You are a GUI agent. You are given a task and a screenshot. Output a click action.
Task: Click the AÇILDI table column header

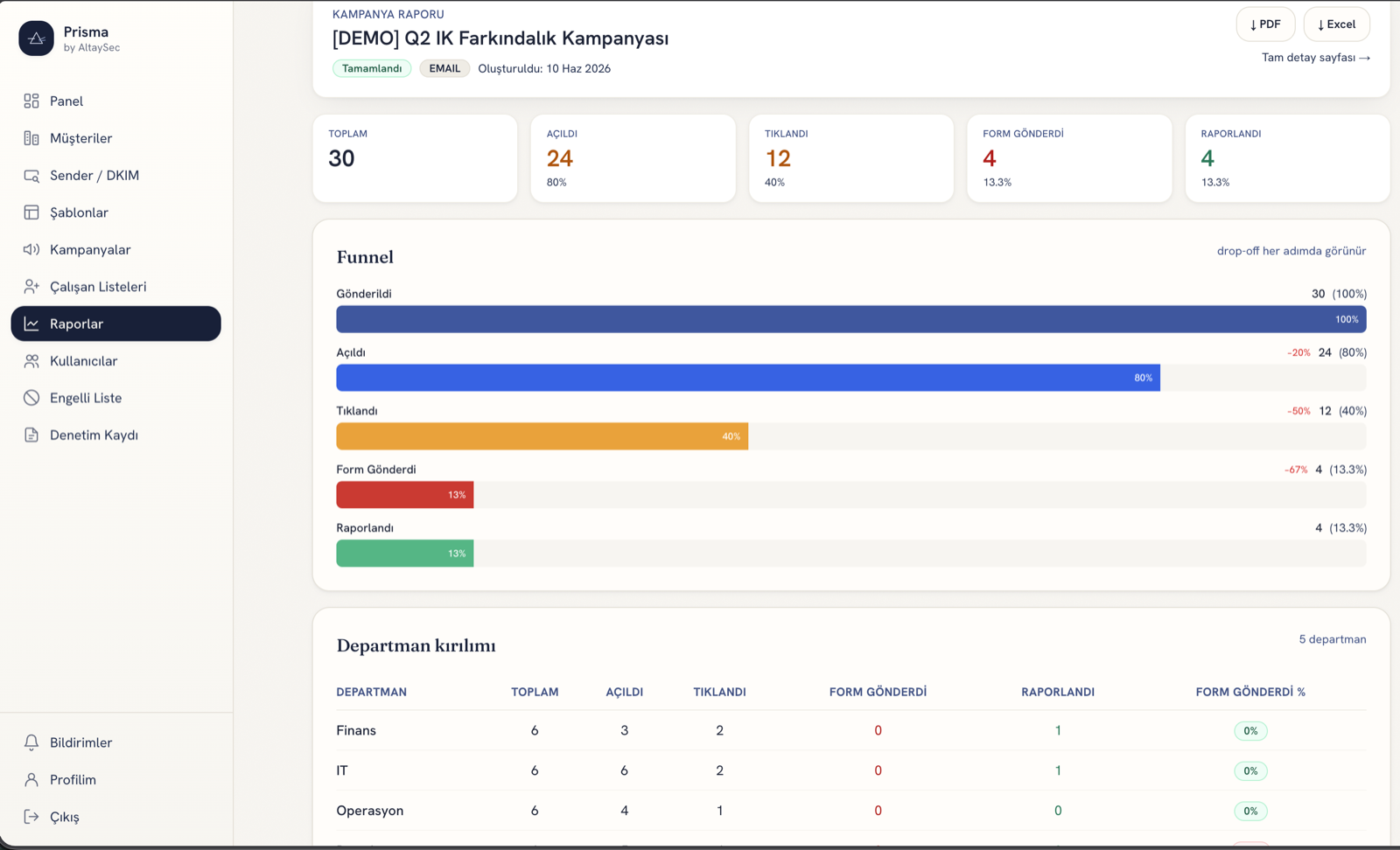click(624, 692)
